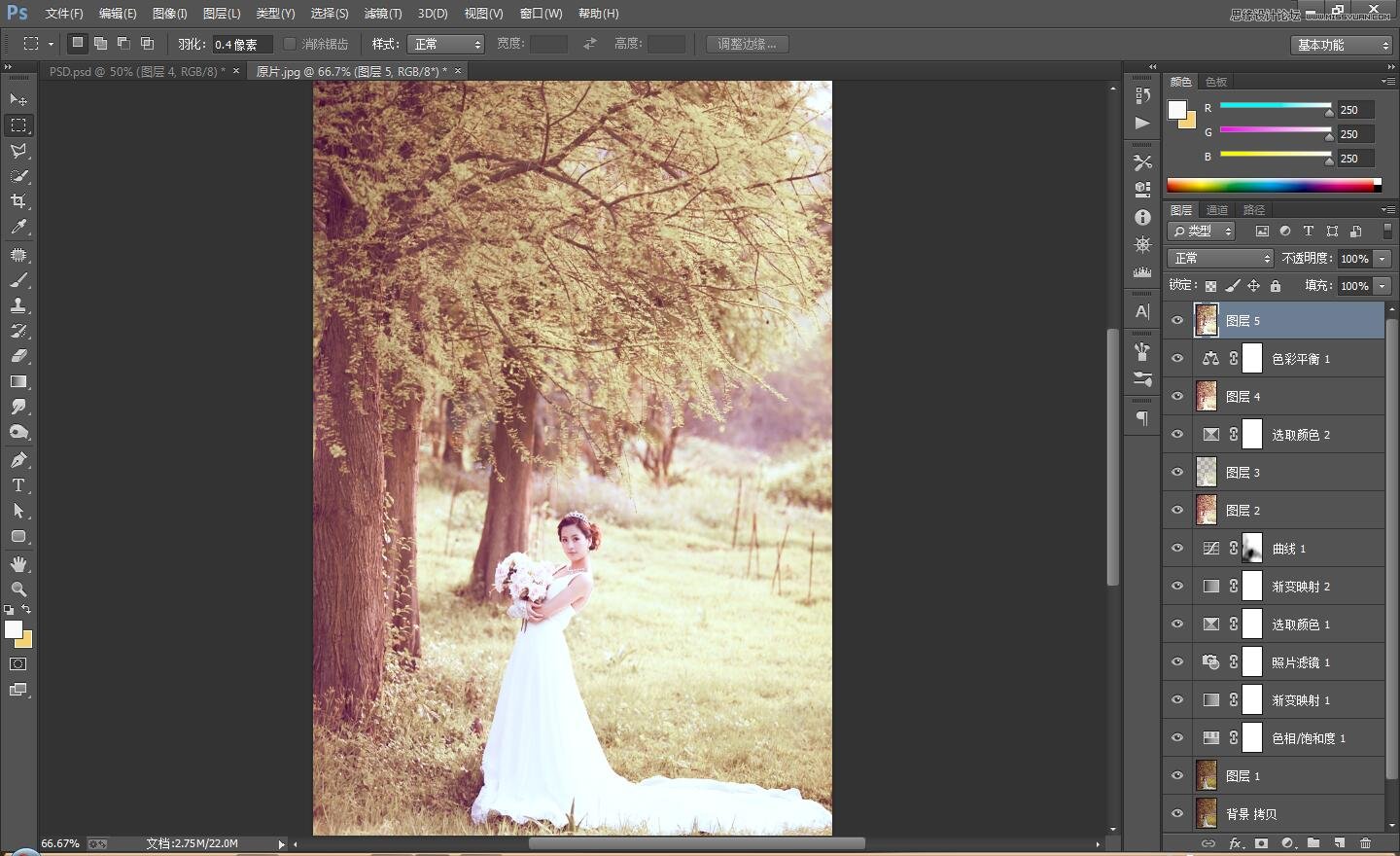This screenshot has height=856, width=1400.
Task: Switch to the PSD.psd document tab
Action: point(137,71)
